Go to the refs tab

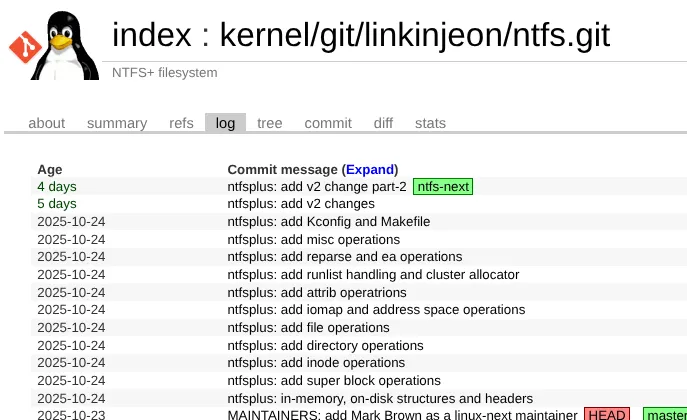pos(181,123)
